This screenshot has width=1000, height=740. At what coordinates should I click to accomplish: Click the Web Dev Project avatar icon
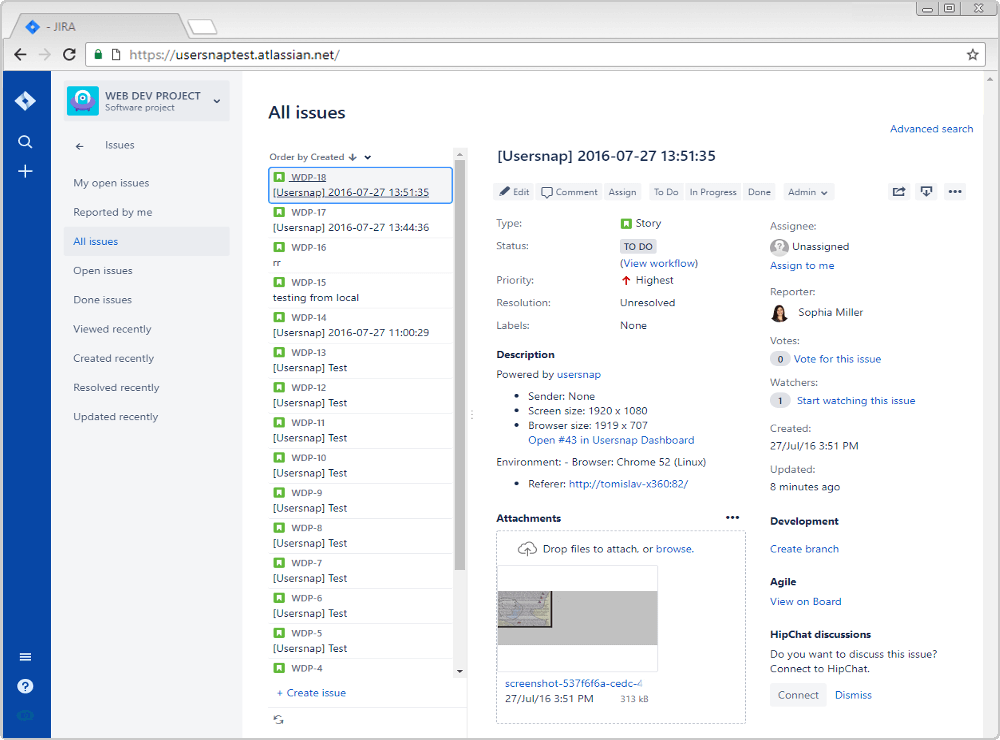tap(83, 101)
